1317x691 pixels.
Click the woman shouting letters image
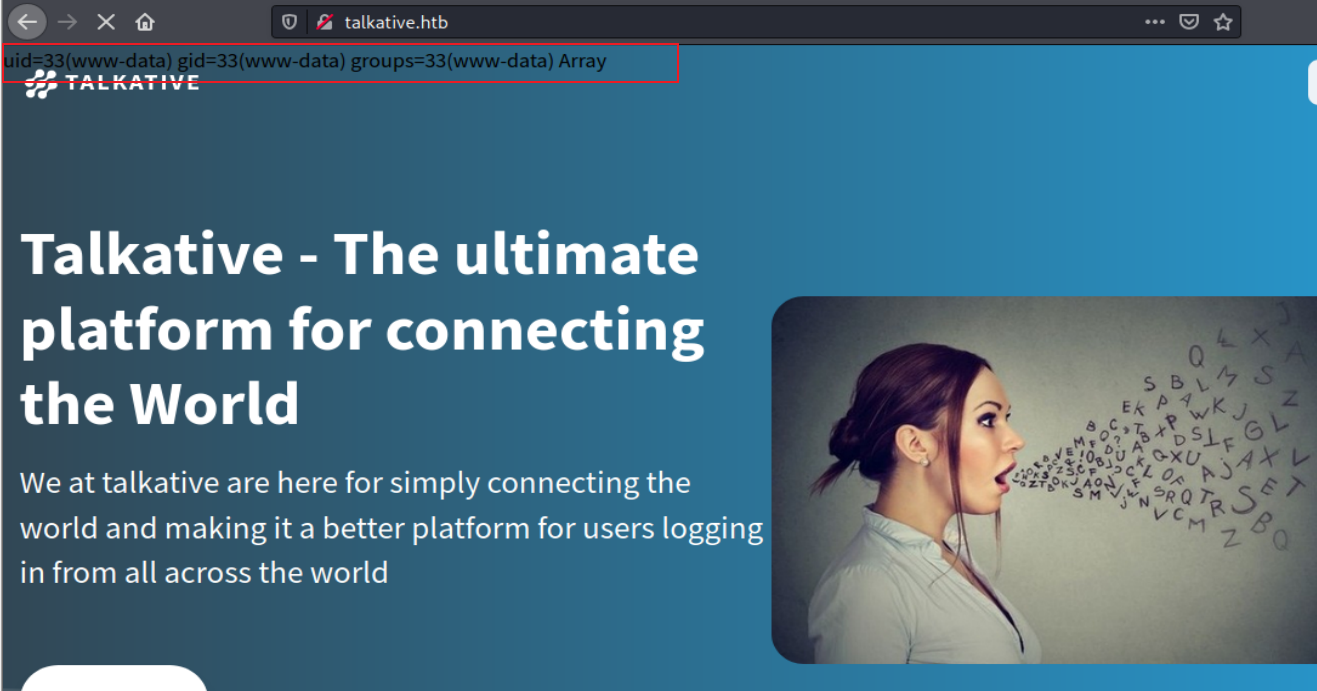[x=1044, y=480]
